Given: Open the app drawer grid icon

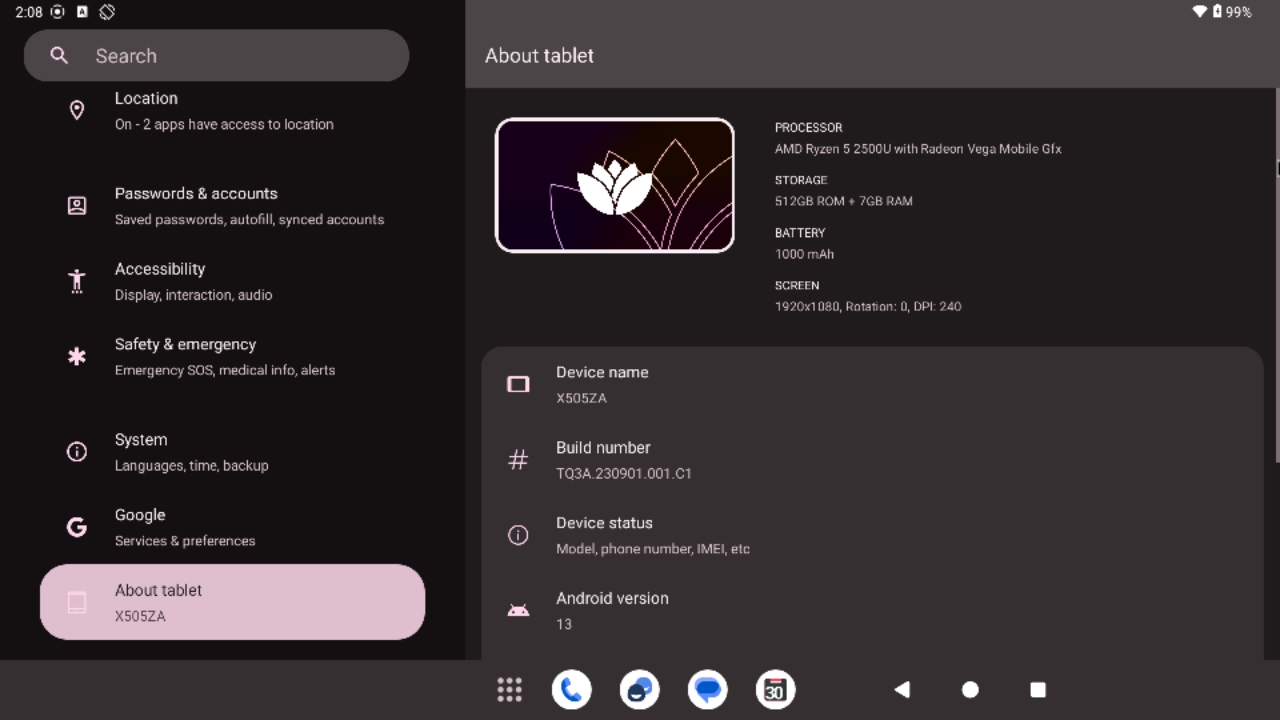Looking at the screenshot, I should (x=509, y=689).
